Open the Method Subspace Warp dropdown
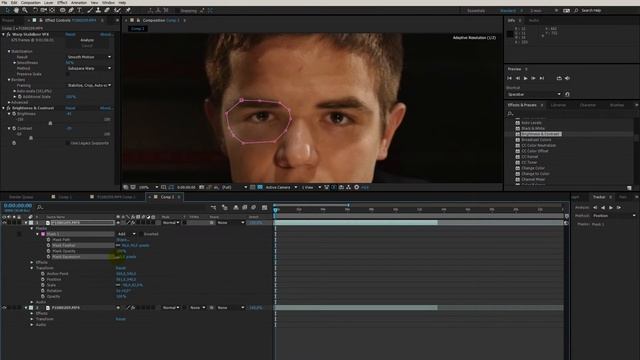Viewport: 640px width, 360px height. click(89, 69)
